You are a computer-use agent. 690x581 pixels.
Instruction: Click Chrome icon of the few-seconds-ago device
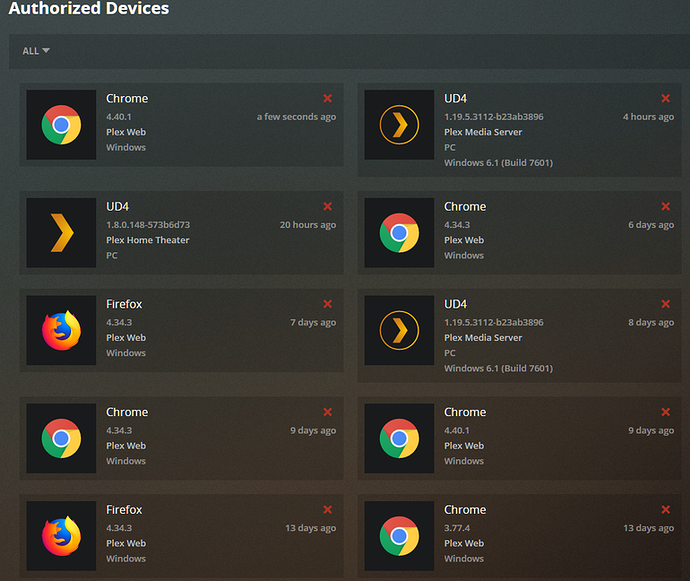pos(61,125)
